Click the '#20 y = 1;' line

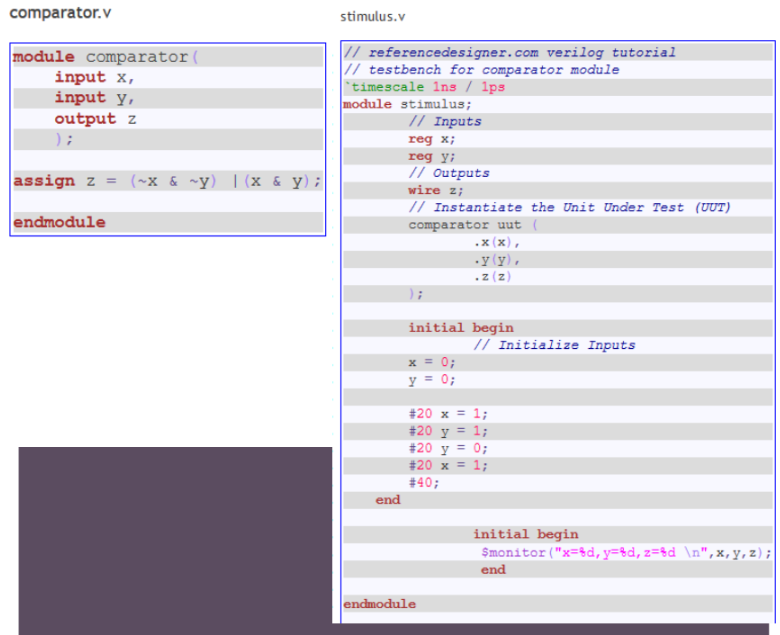point(448,431)
